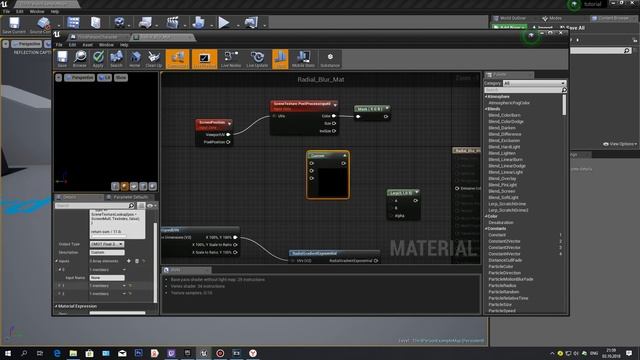
Task: Save the material with the Save icon
Action: click(62, 59)
